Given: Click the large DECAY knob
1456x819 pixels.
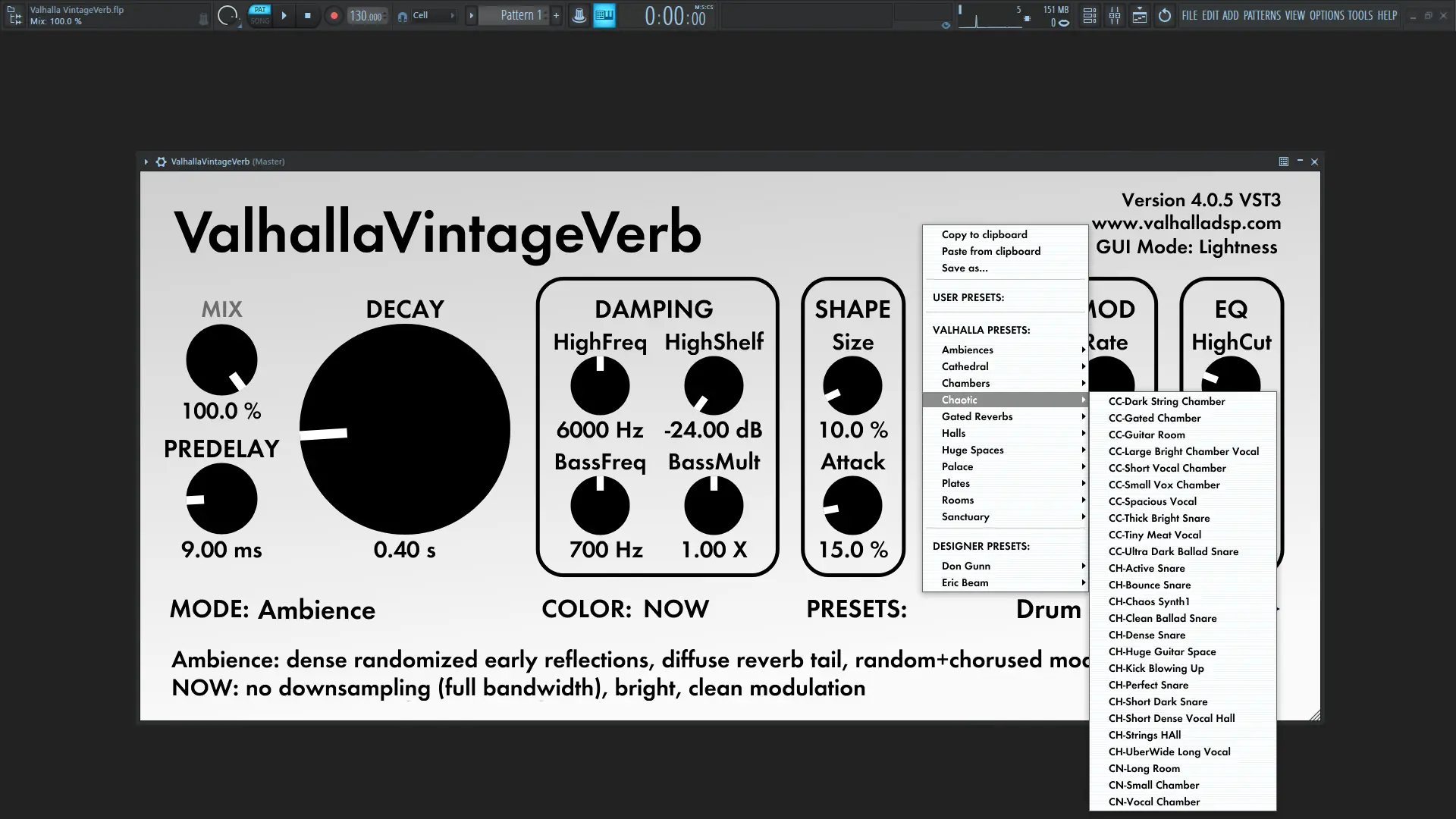Looking at the screenshot, I should 404,430.
